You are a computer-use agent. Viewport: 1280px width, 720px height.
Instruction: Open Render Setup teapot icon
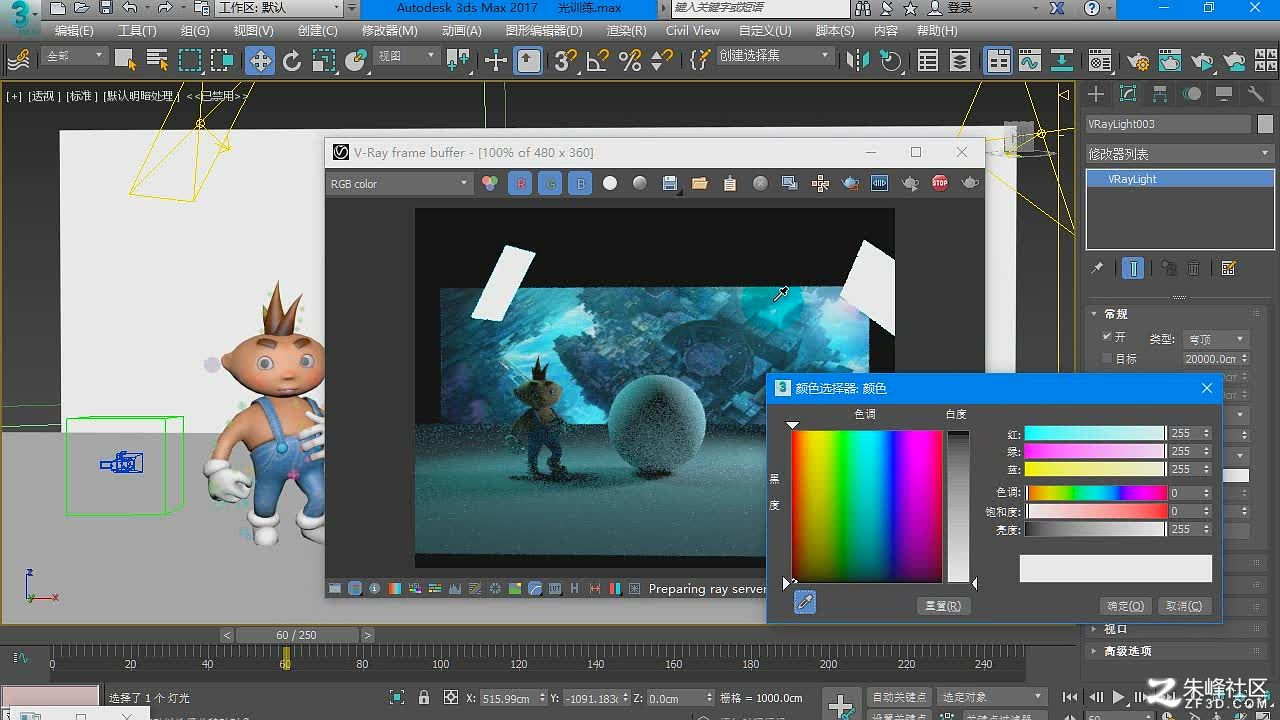pos(1138,61)
